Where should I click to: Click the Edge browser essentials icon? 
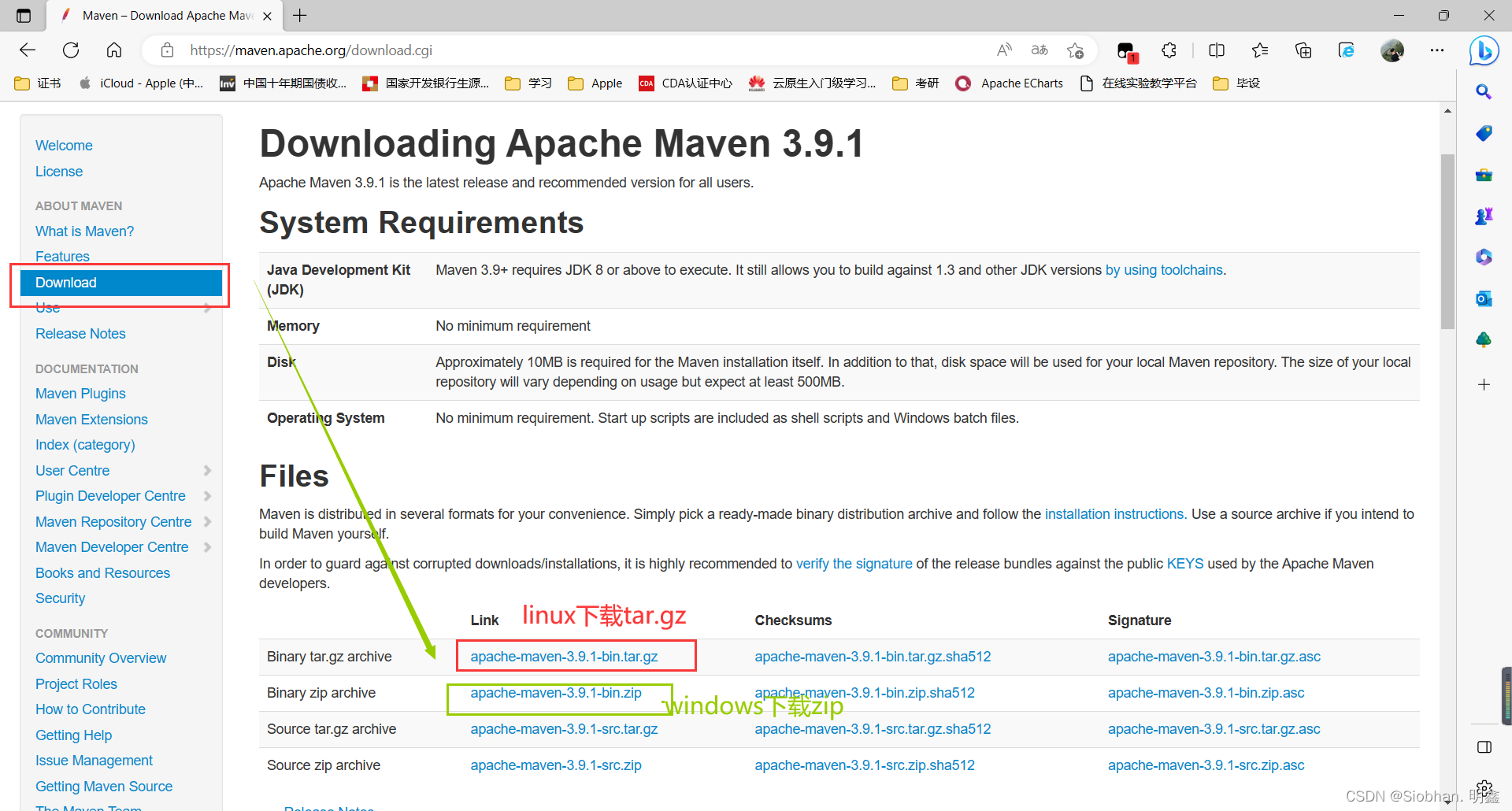coord(1347,50)
